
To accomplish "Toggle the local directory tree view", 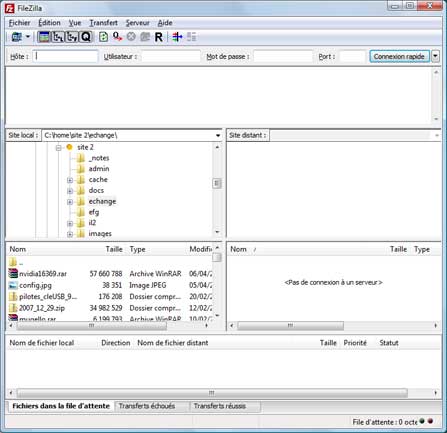I will (x=58, y=37).
